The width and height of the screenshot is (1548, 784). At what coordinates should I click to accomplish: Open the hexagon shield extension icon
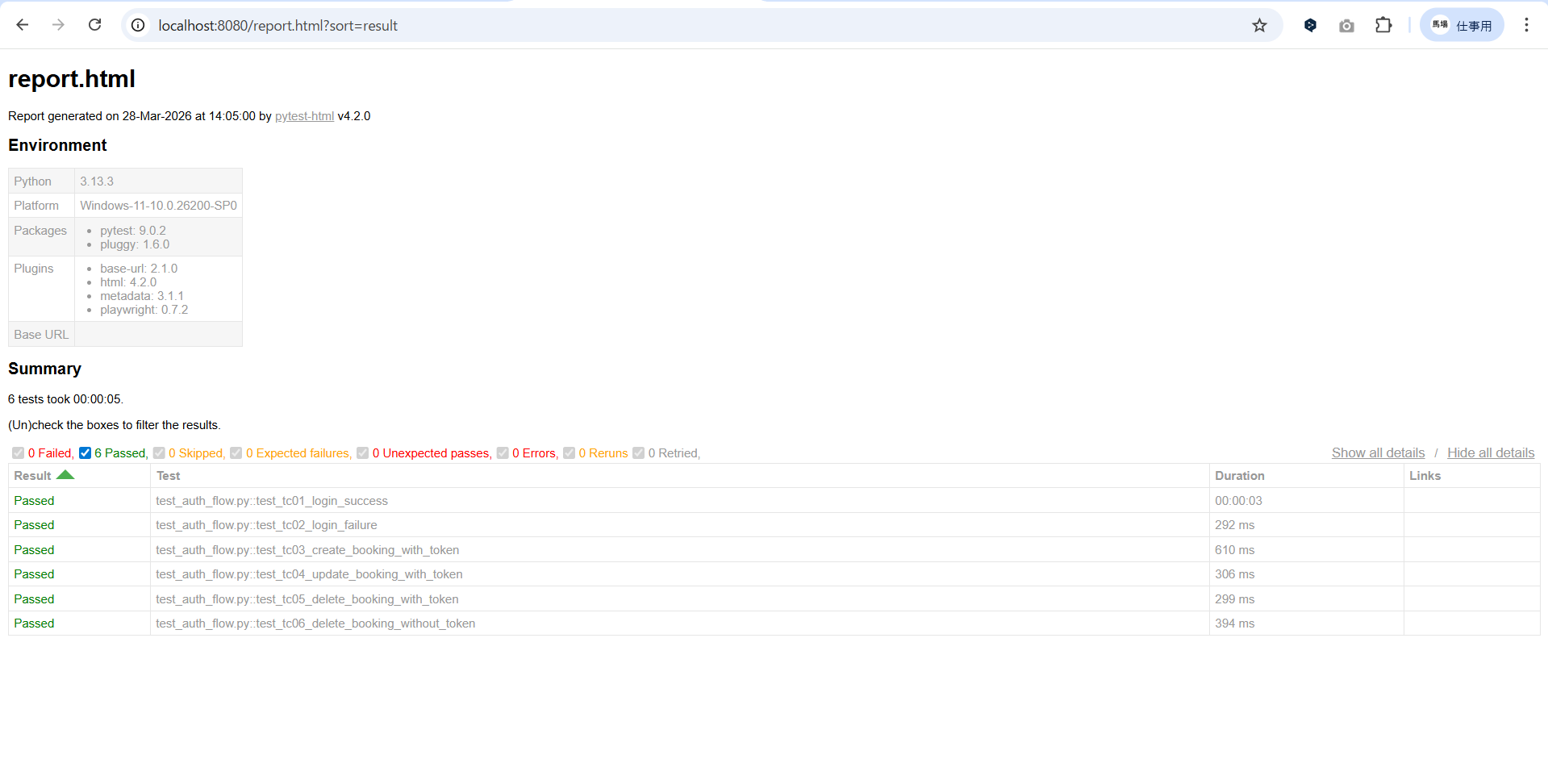point(1310,26)
